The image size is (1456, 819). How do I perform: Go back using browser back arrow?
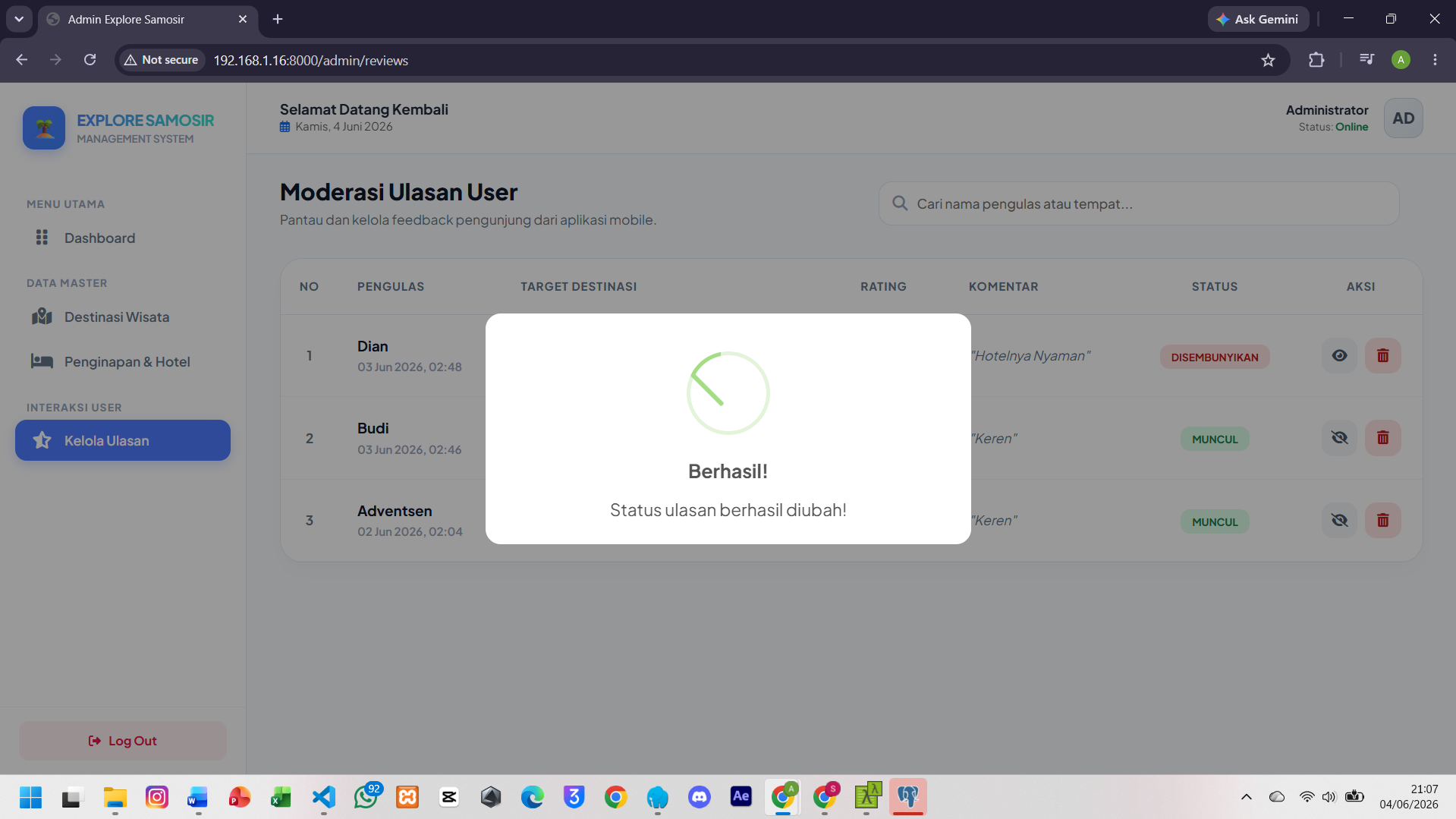coord(21,60)
